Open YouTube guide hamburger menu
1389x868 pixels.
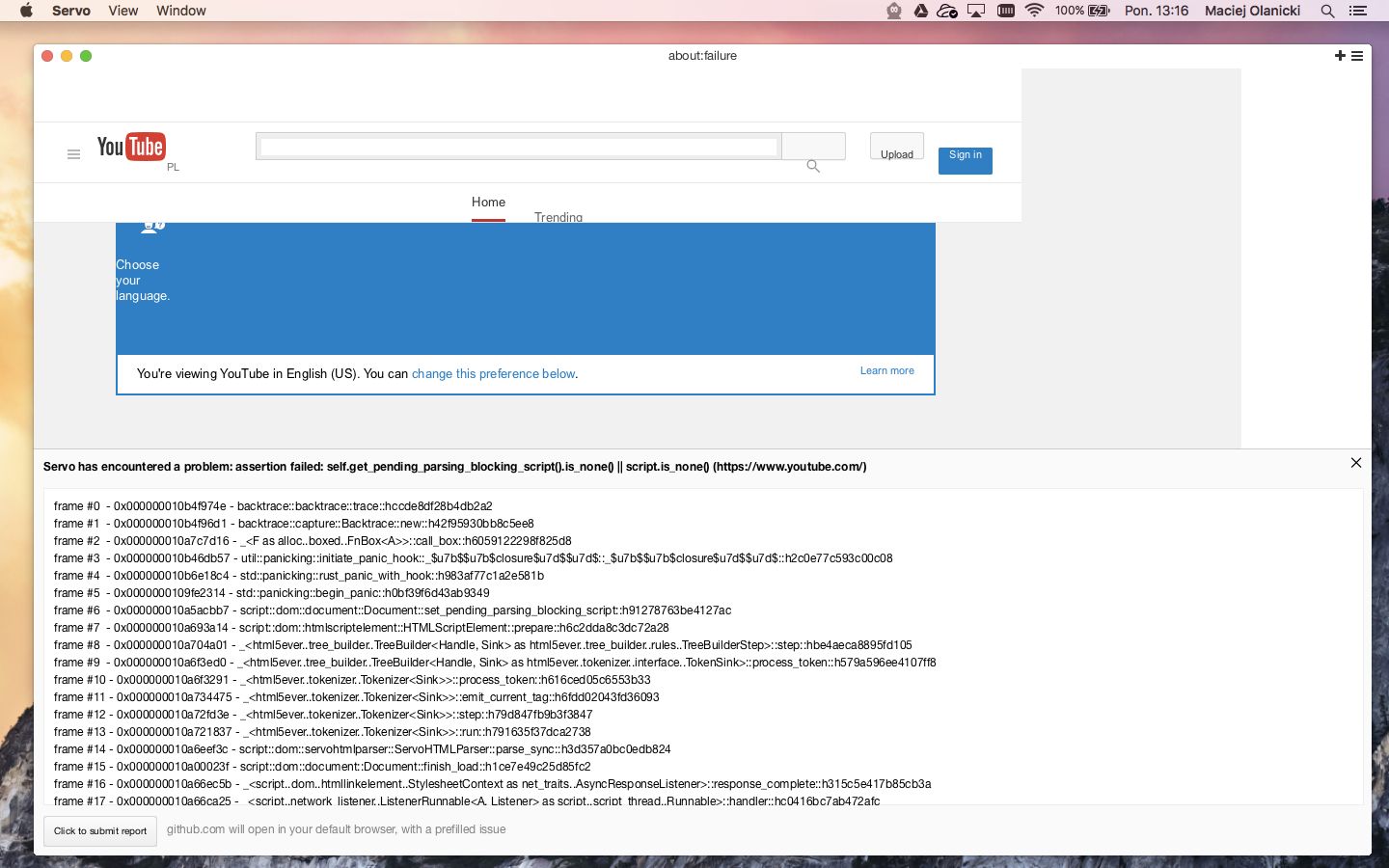[73, 154]
